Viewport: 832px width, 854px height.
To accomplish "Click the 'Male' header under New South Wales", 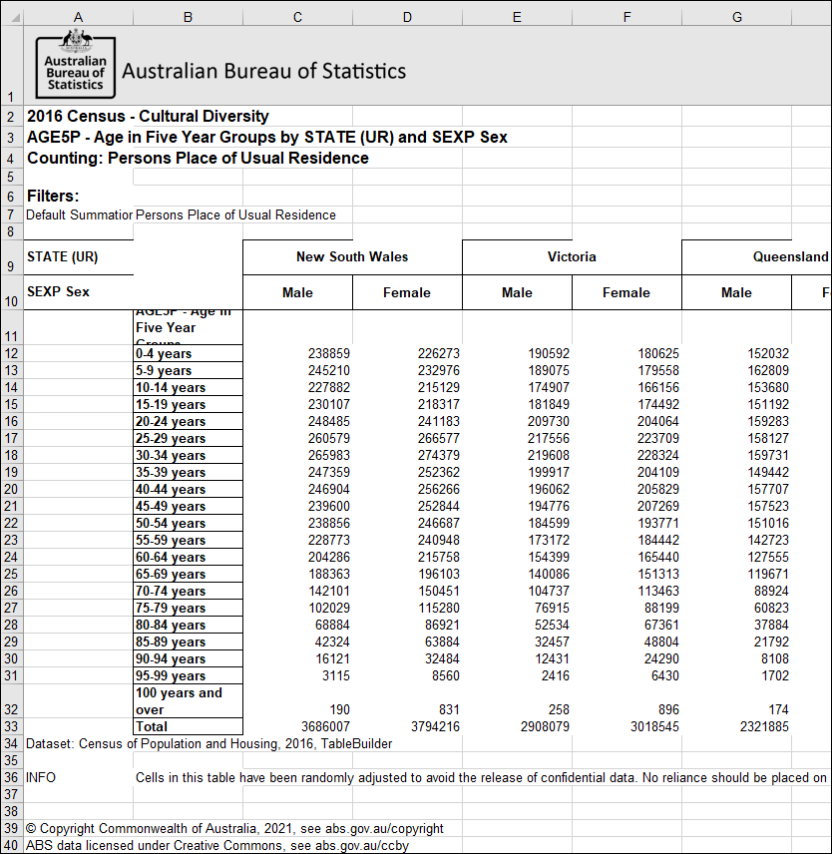I will tap(297, 292).
